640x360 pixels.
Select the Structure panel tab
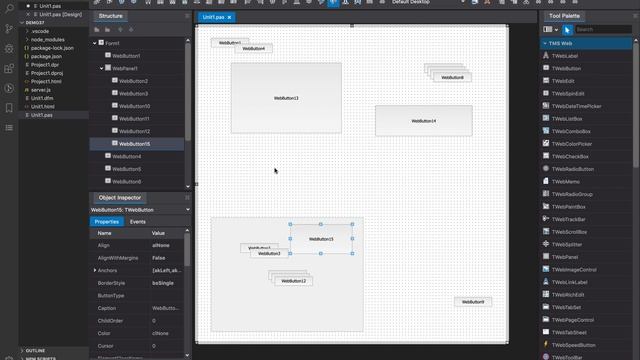111,16
